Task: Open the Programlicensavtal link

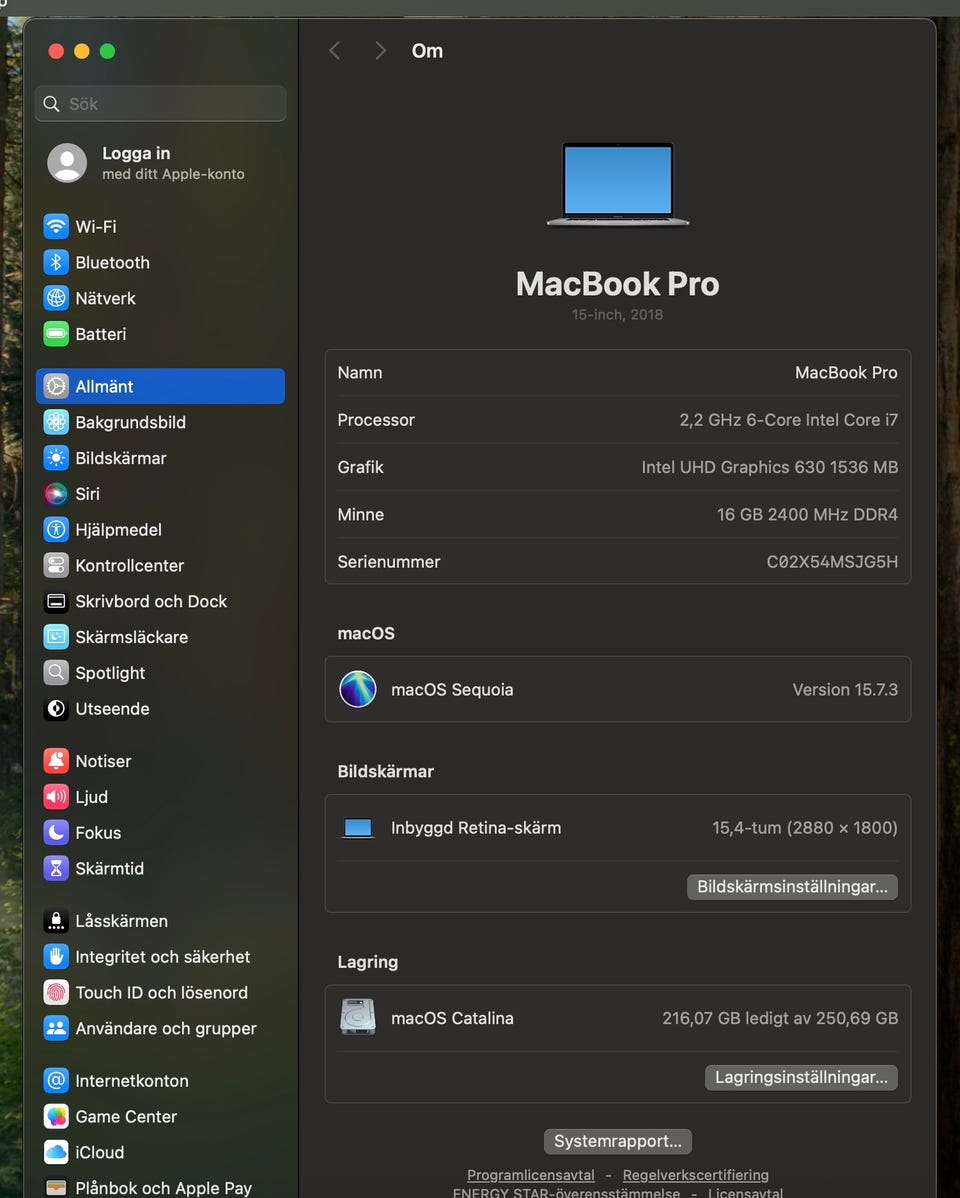Action: [530, 1175]
